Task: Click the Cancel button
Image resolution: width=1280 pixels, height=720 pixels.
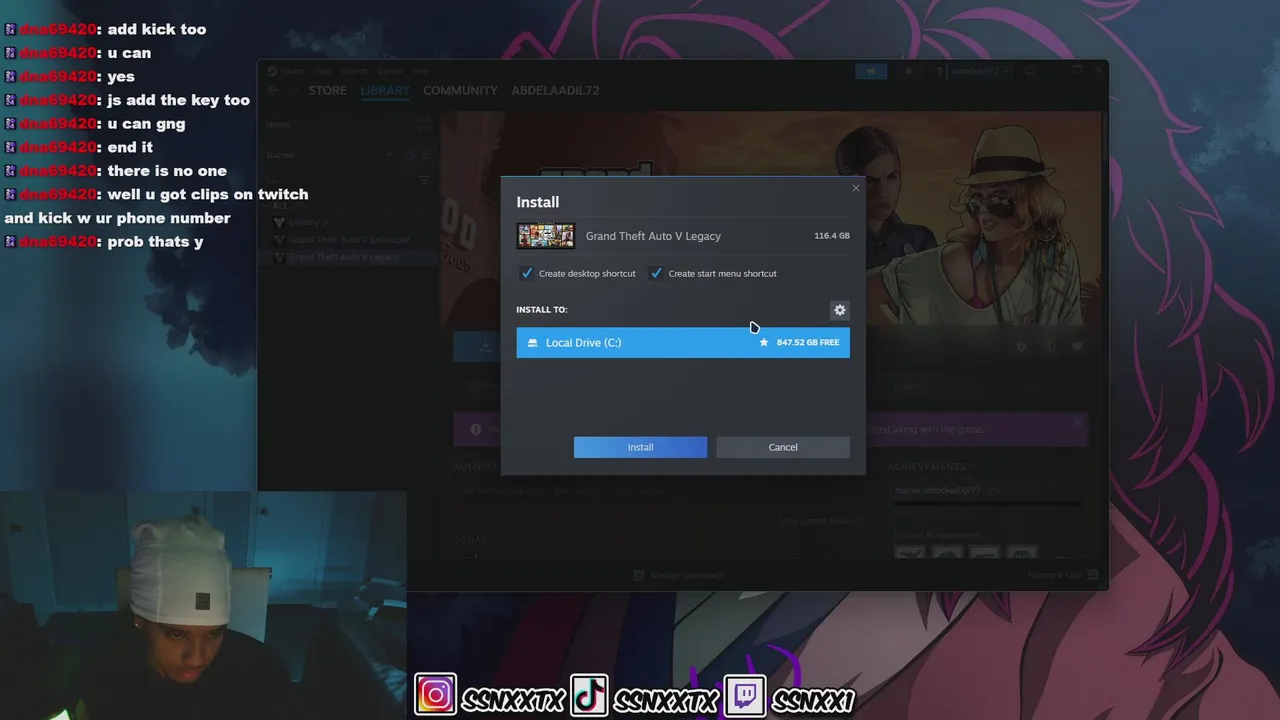Action: [783, 447]
